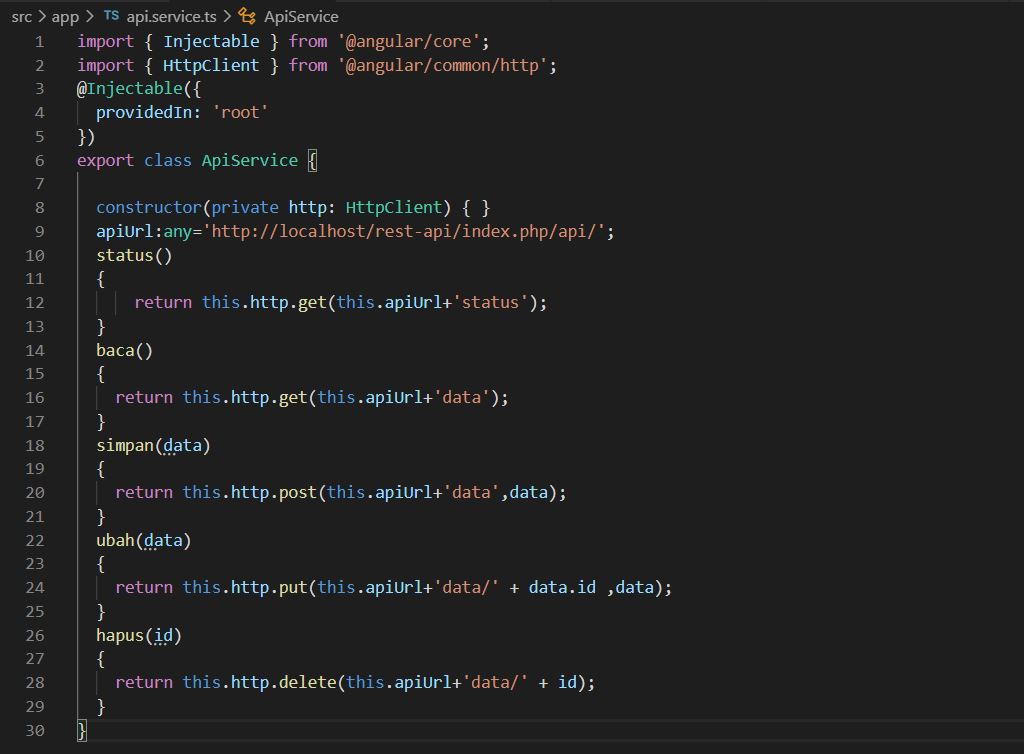Click the 'status' string literal on line 12

coord(490,303)
